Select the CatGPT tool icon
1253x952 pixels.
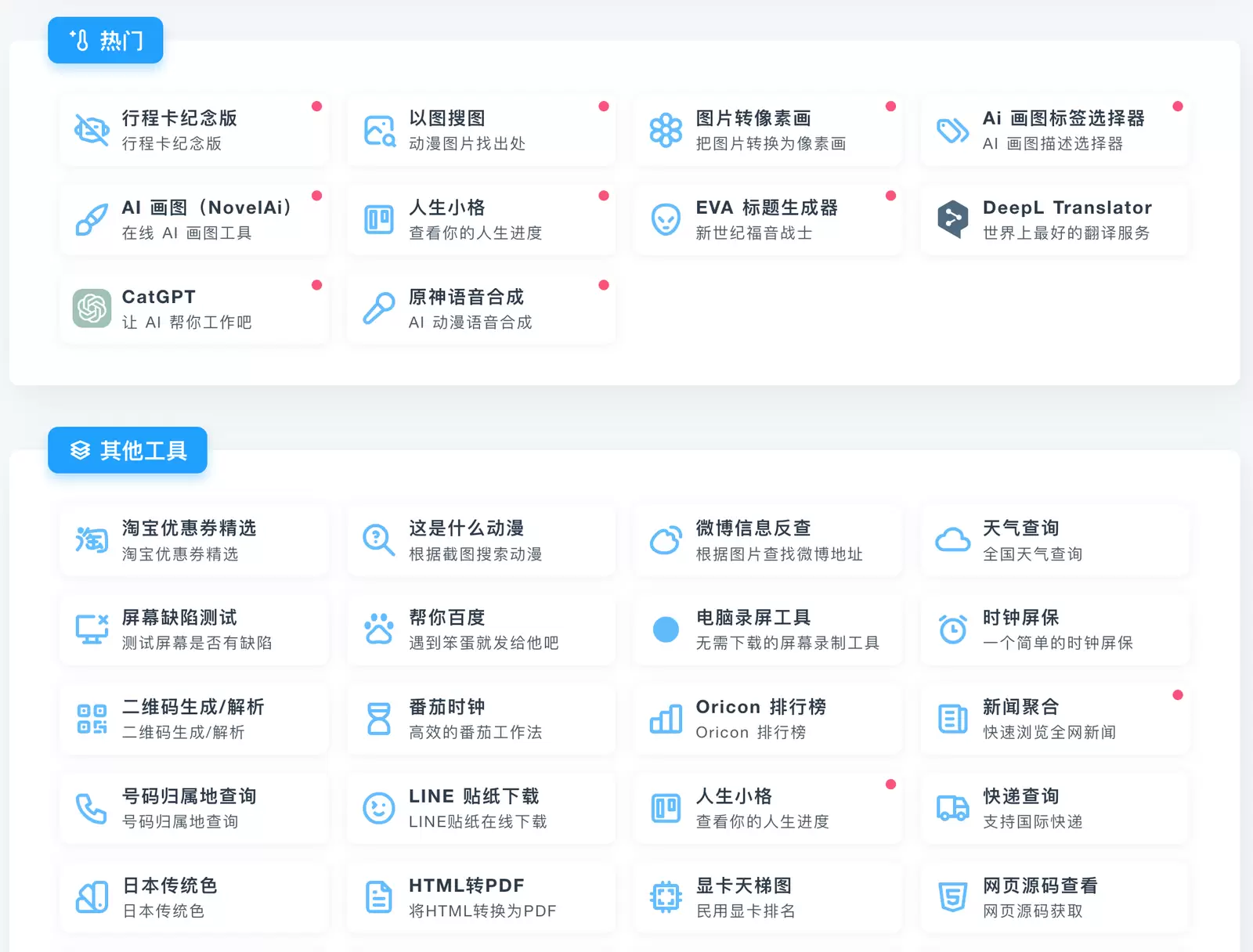[92, 308]
